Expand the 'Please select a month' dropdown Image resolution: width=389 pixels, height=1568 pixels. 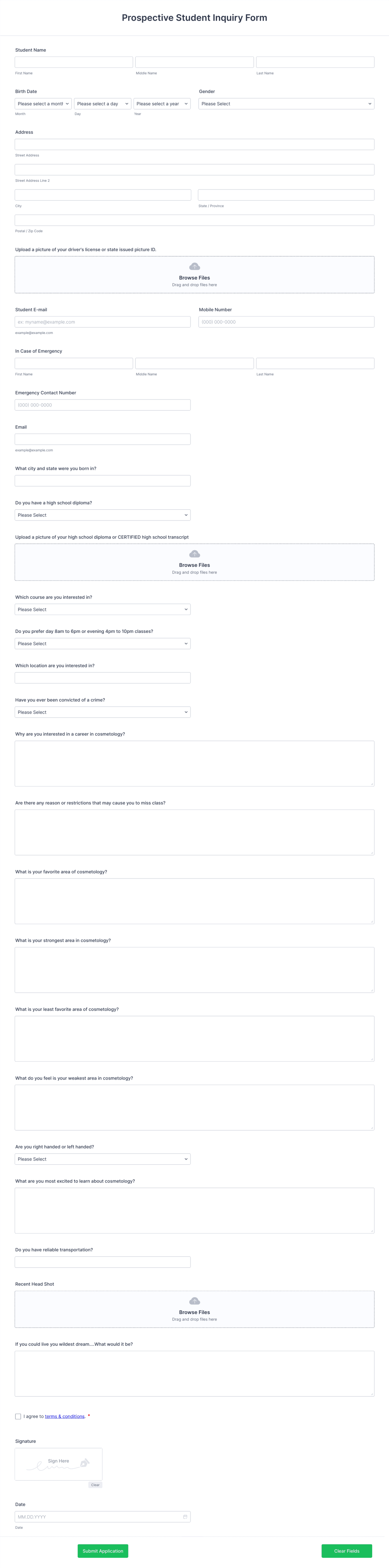pos(42,103)
